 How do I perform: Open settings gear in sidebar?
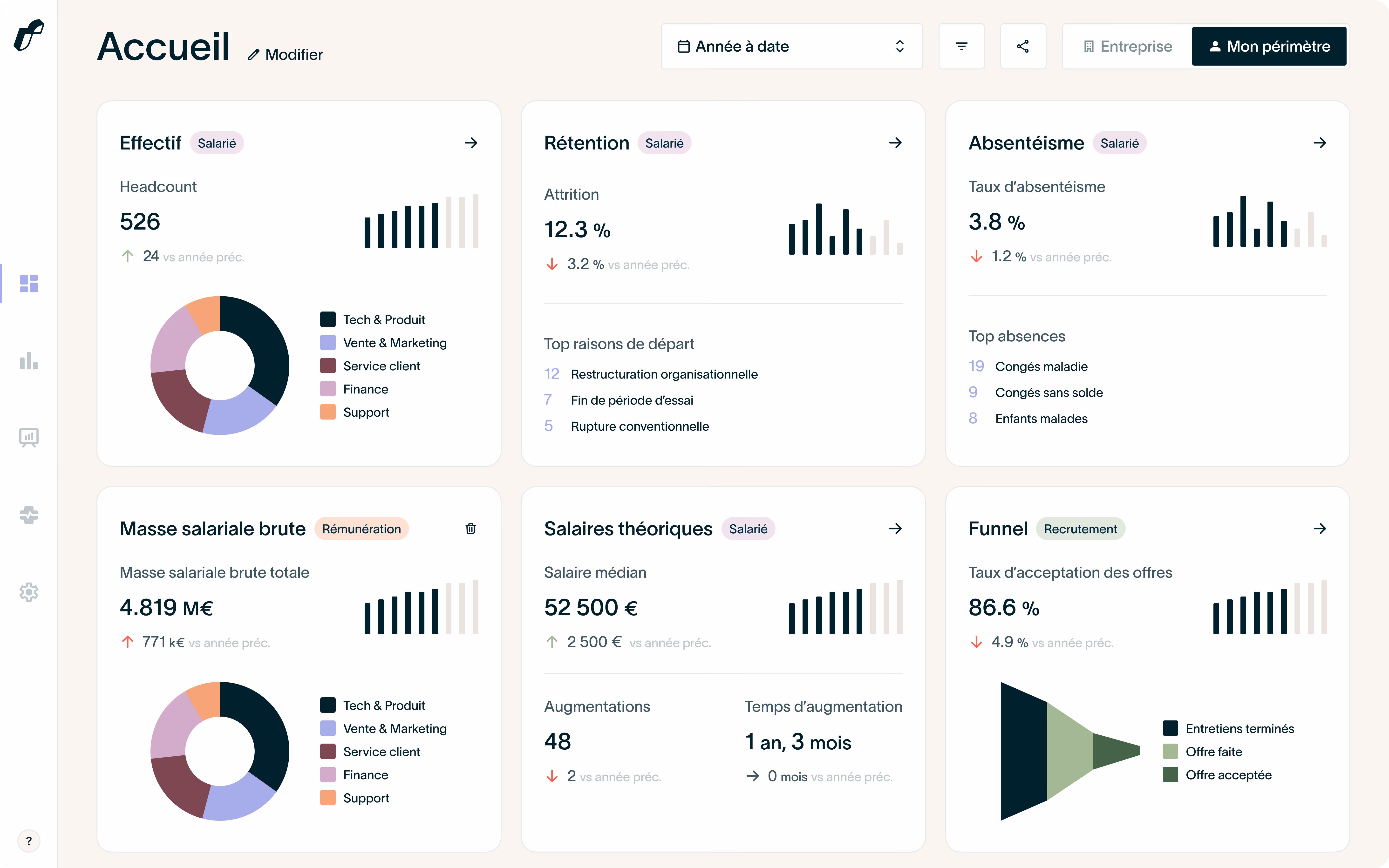(29, 592)
